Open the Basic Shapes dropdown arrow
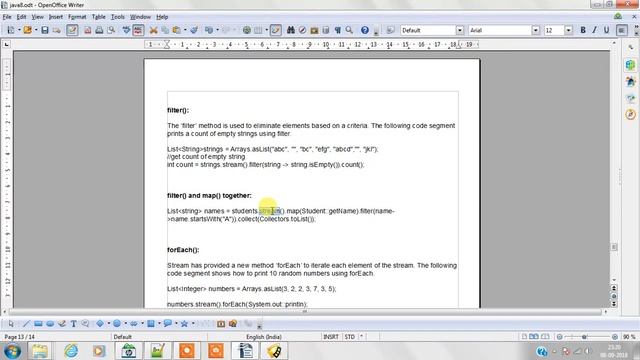 (109, 324)
